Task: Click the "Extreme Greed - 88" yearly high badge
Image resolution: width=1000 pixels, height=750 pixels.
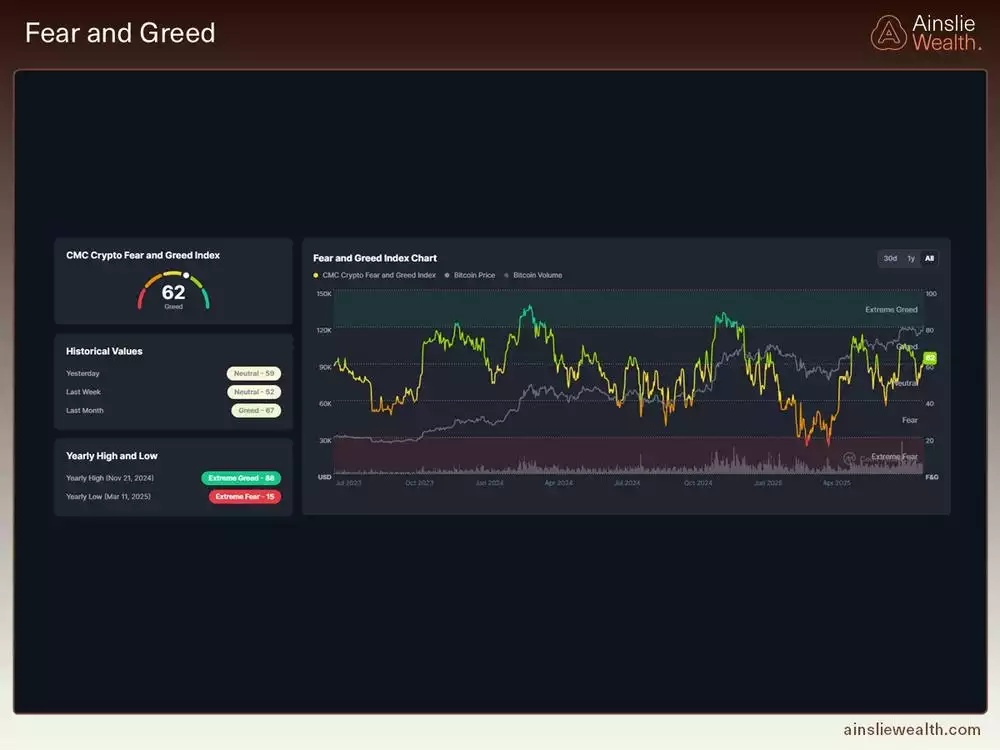Action: click(x=241, y=478)
